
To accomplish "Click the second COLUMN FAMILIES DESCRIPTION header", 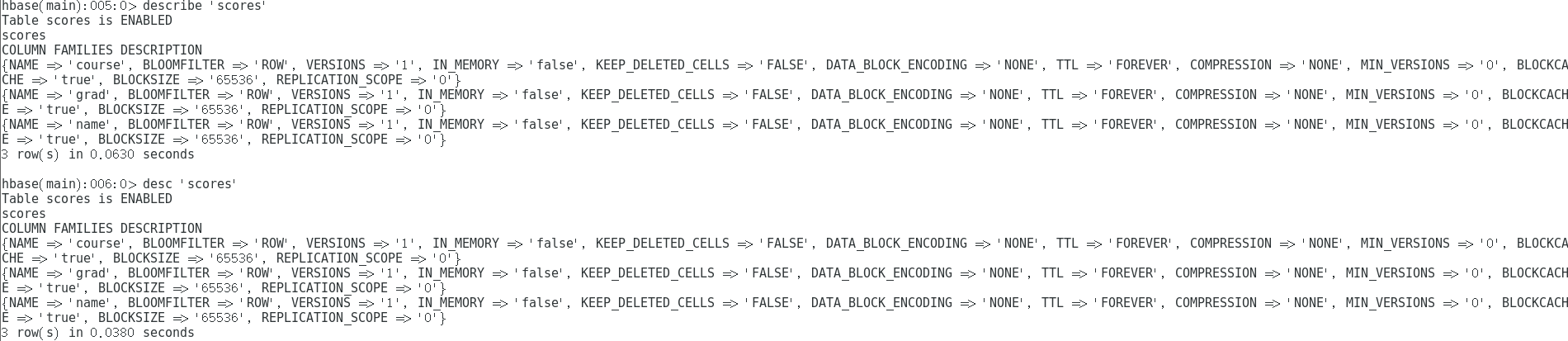I will pos(102,229).
